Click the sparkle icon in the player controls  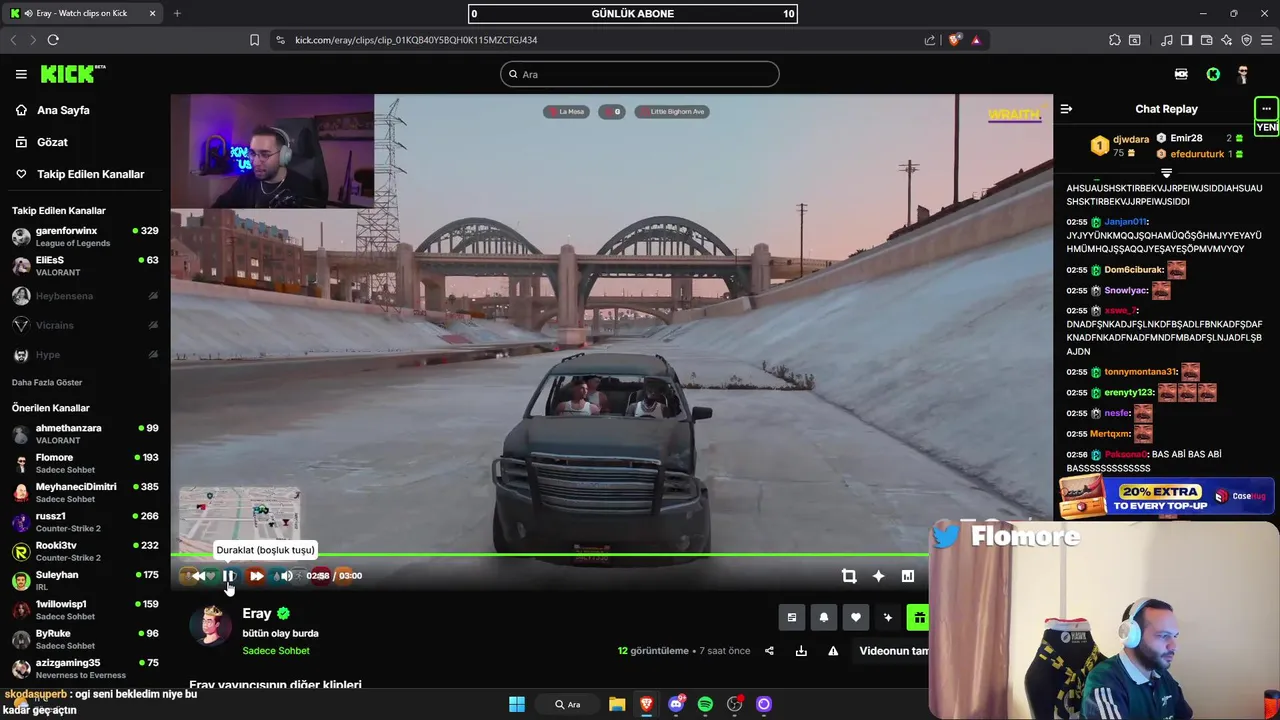879,575
